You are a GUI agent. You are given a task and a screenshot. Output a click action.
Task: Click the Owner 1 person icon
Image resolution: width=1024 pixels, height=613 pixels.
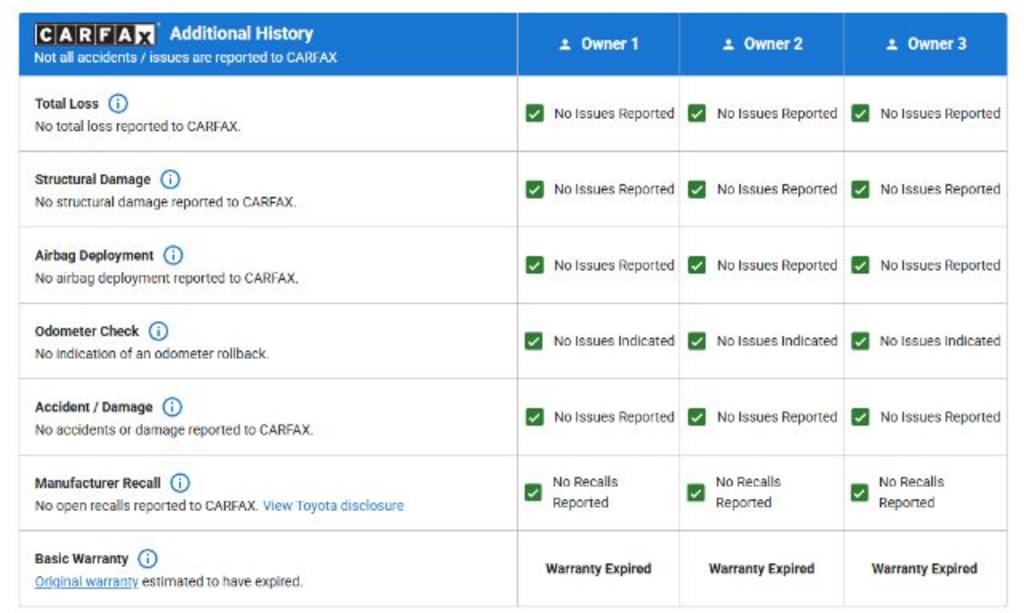[565, 44]
